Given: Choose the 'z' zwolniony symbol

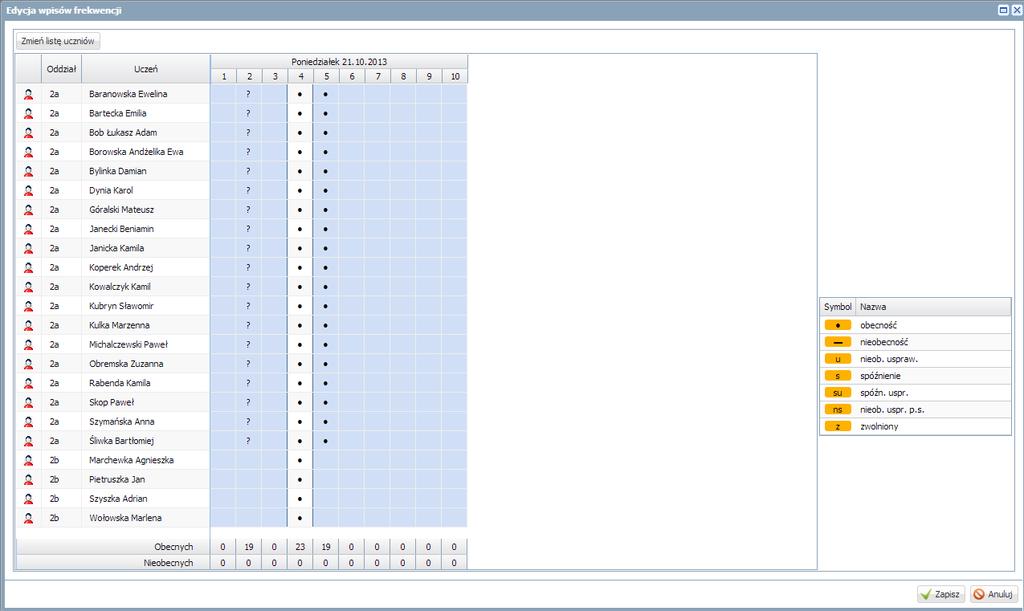Looking at the screenshot, I should (x=838, y=427).
